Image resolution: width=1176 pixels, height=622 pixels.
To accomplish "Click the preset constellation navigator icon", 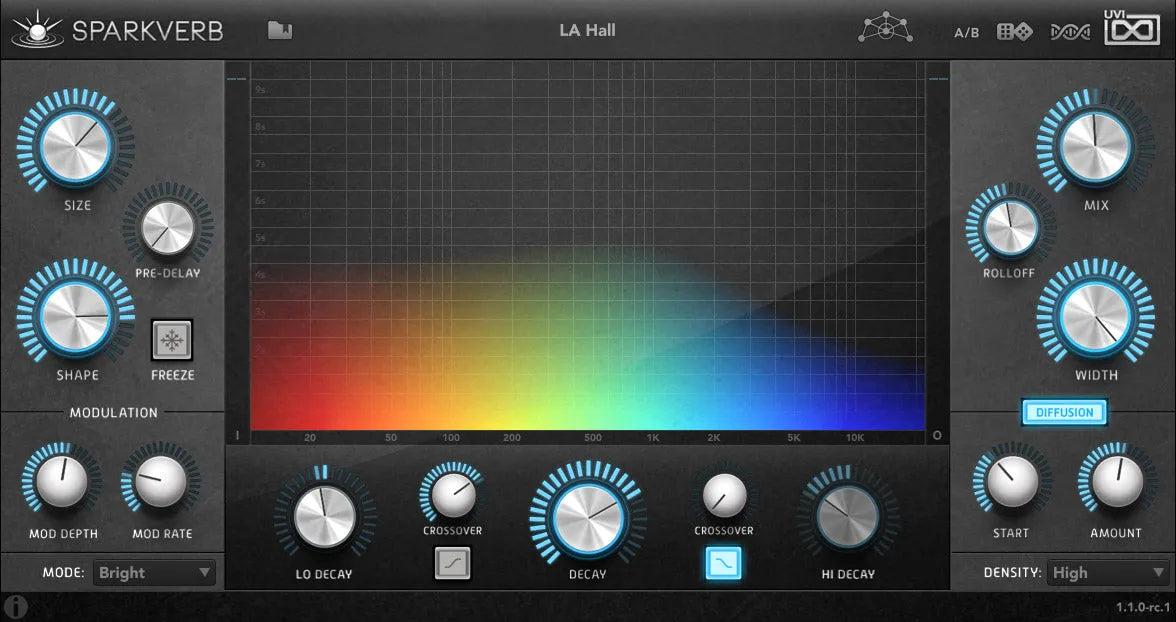I will (x=884, y=29).
